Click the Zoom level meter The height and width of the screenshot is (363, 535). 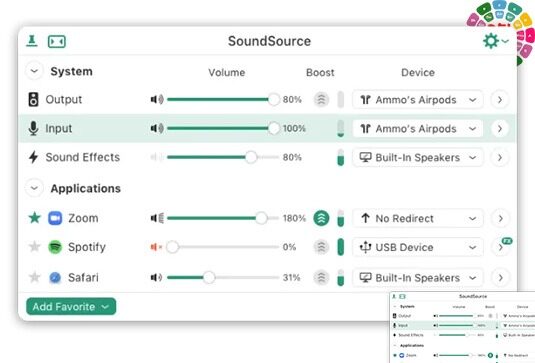(341, 218)
